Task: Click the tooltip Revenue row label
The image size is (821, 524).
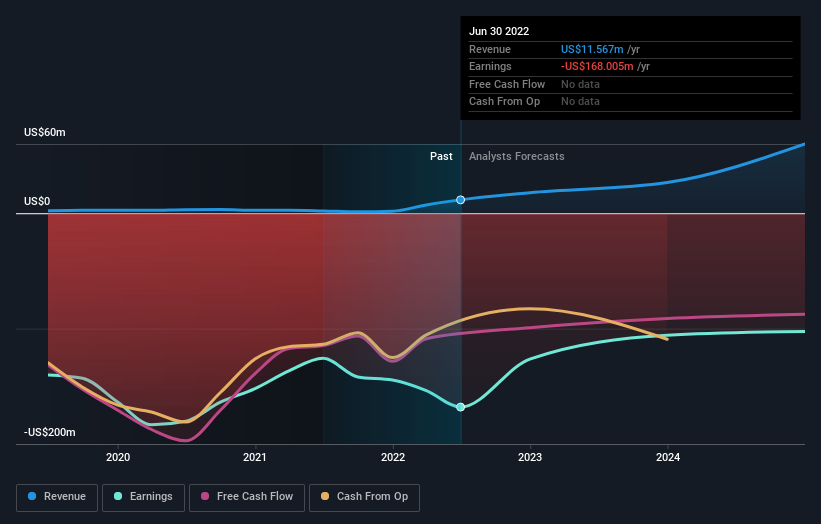Action: (x=490, y=49)
